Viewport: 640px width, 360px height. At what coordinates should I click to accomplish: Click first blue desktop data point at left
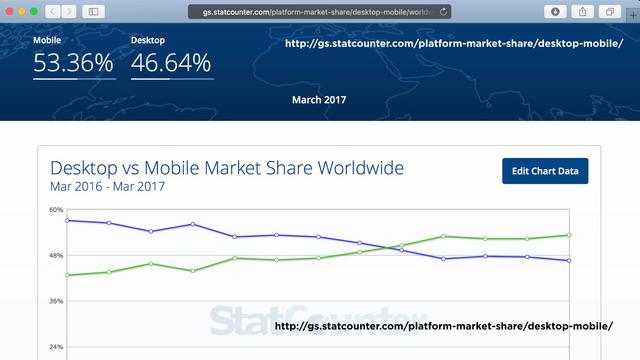[67, 220]
